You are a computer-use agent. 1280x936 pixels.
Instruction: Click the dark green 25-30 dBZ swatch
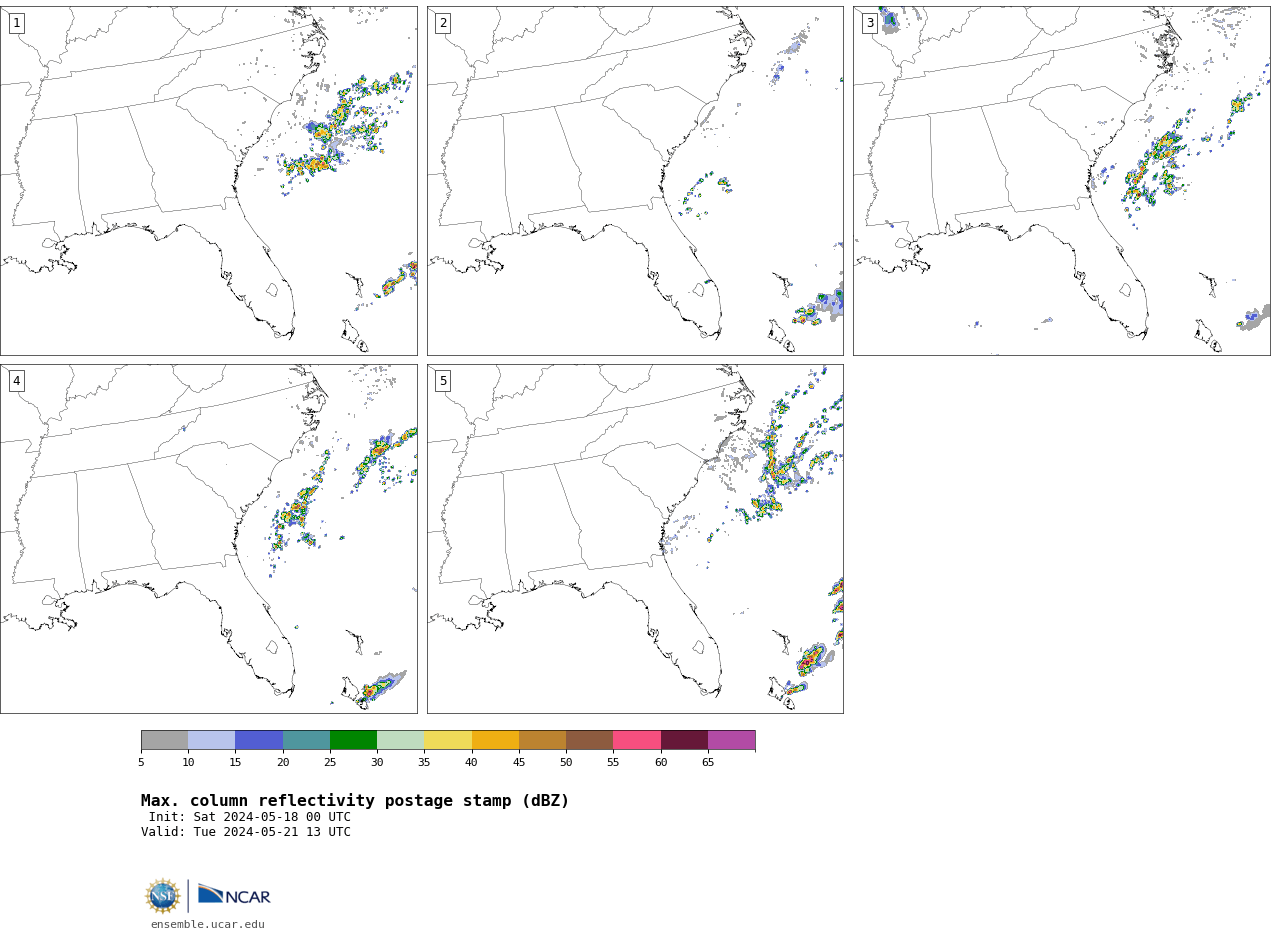(x=353, y=740)
